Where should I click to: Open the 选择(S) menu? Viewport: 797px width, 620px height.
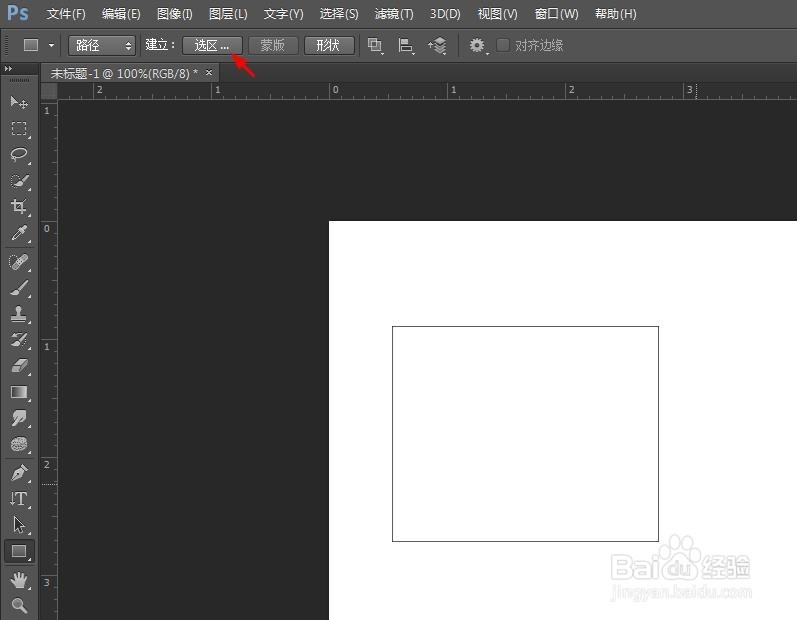(x=339, y=14)
